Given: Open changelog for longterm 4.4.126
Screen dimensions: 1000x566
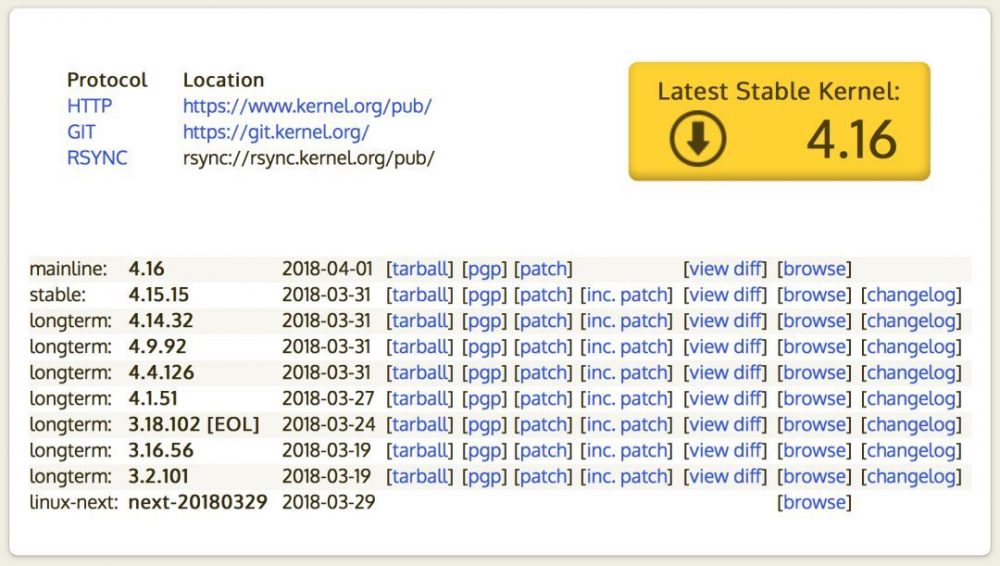Looking at the screenshot, I should tap(911, 373).
